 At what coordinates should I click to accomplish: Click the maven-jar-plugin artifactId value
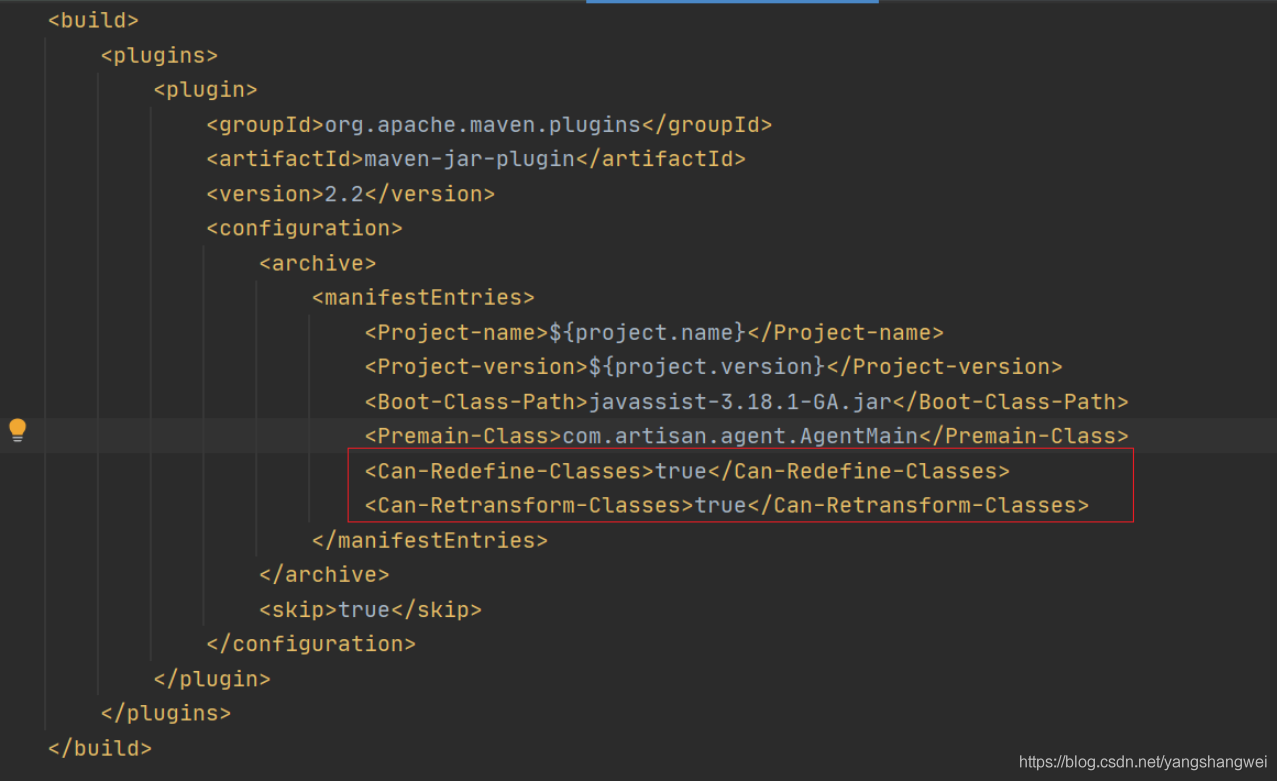pos(469,159)
